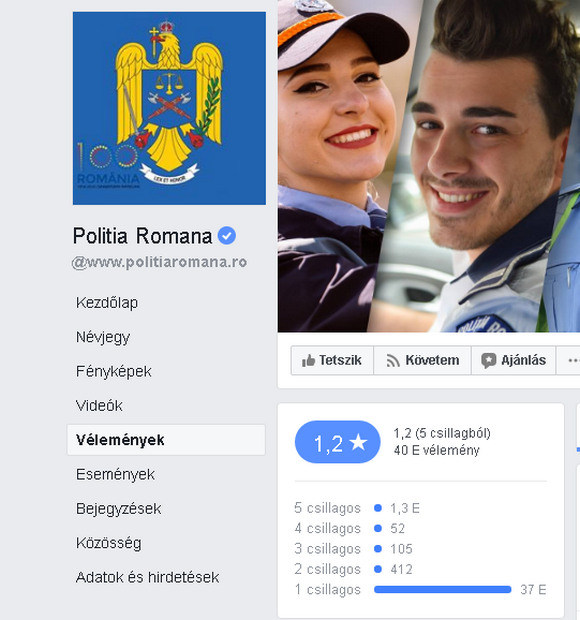Viewport: 580px width, 620px height.
Task: Select the highlighted Vélemények tab
Action: [x=166, y=440]
